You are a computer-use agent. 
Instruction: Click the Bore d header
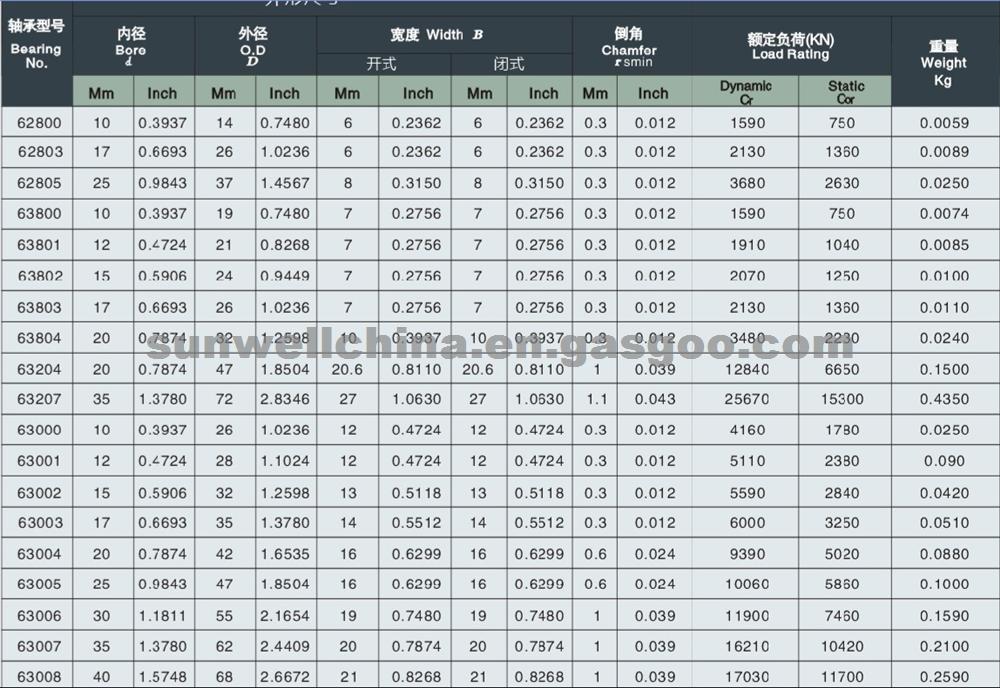tap(132, 46)
